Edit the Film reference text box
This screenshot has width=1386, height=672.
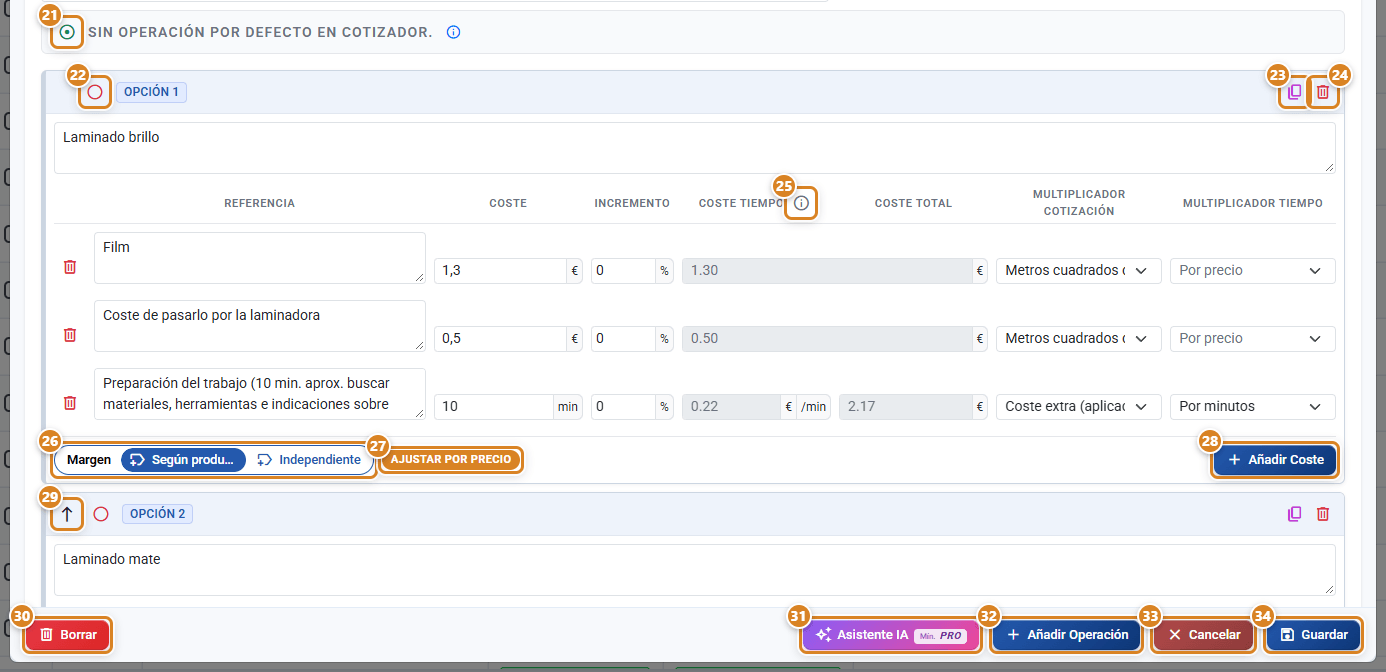tap(260, 258)
